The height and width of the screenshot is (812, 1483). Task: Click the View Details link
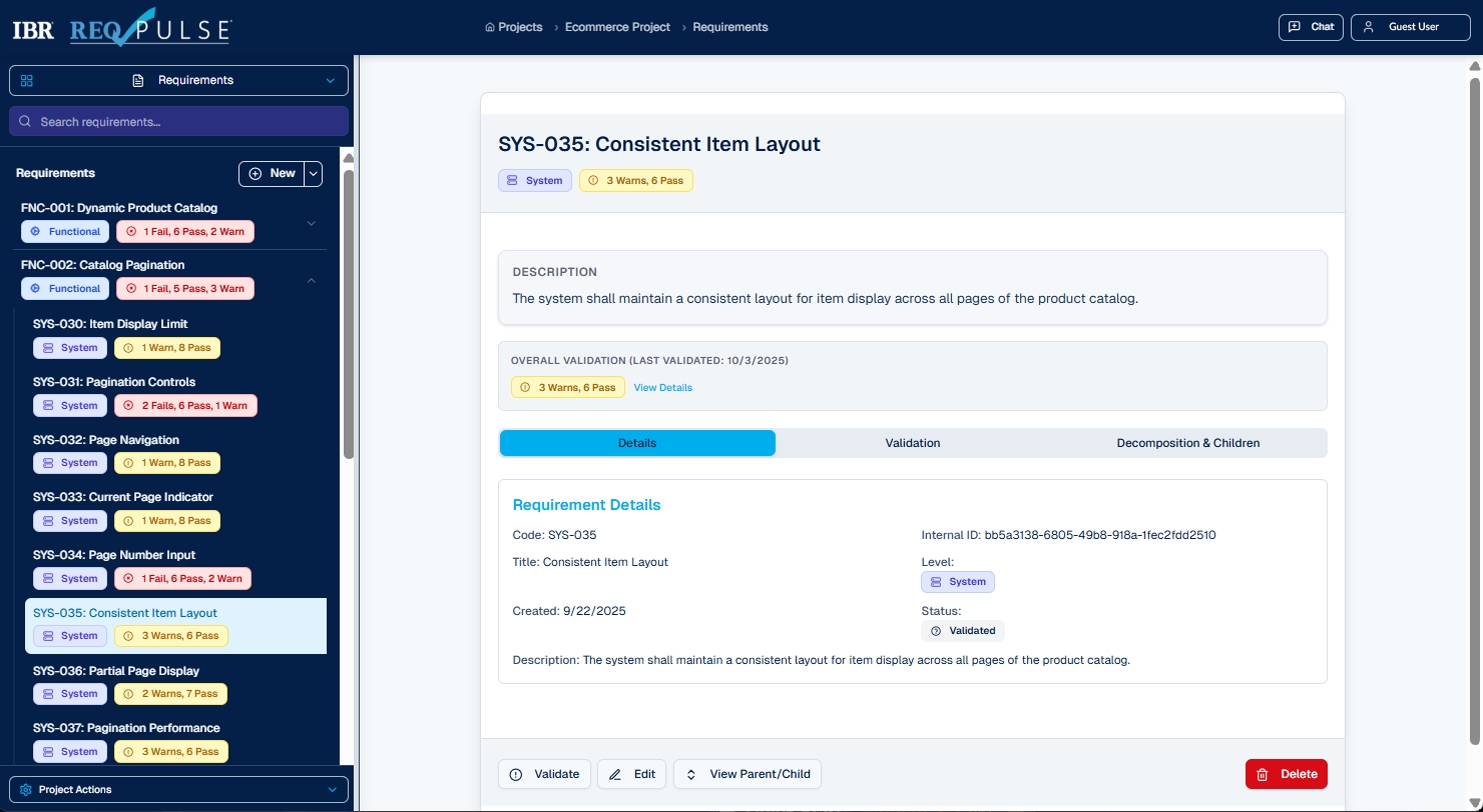point(662,387)
